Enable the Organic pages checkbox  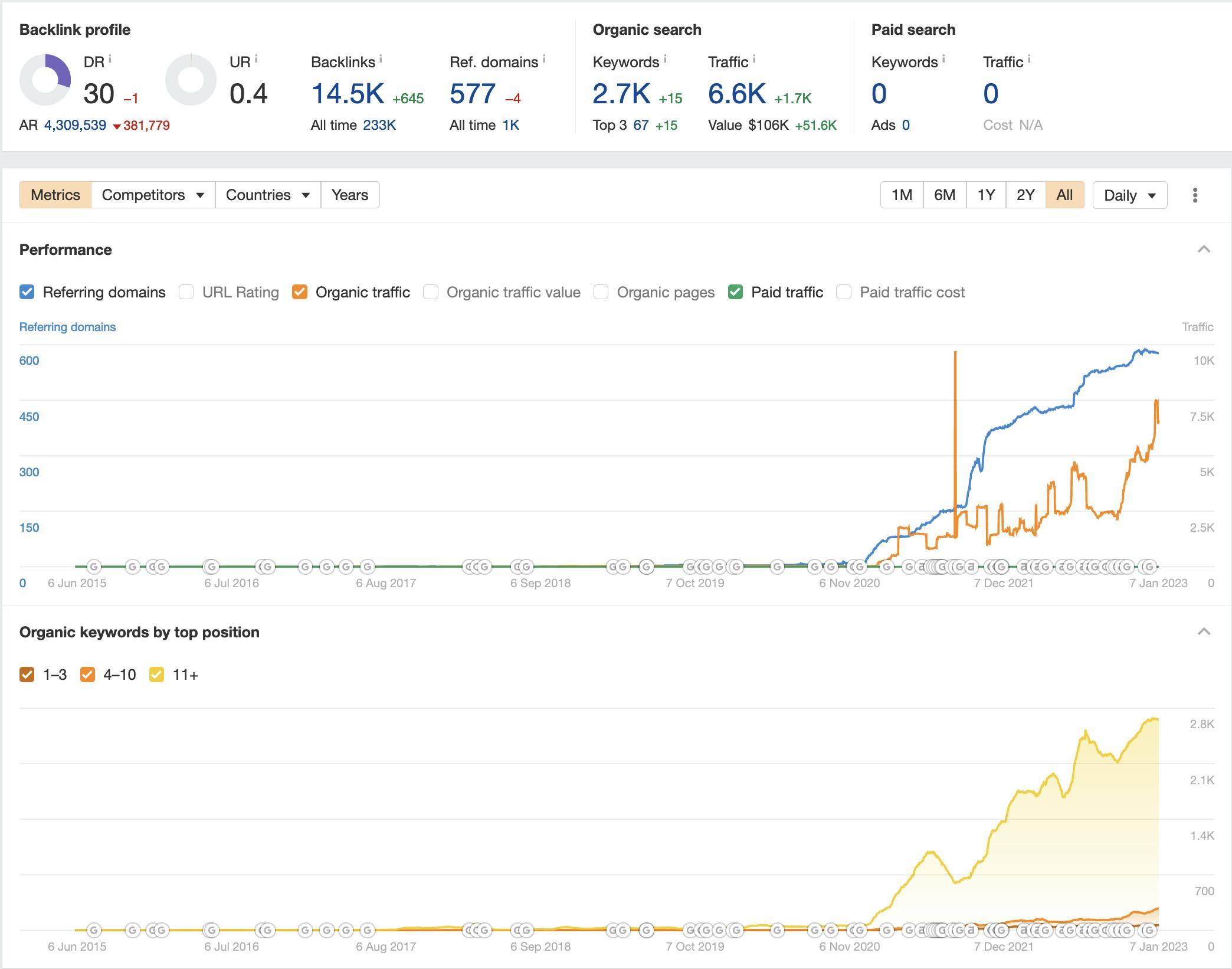tap(601, 292)
